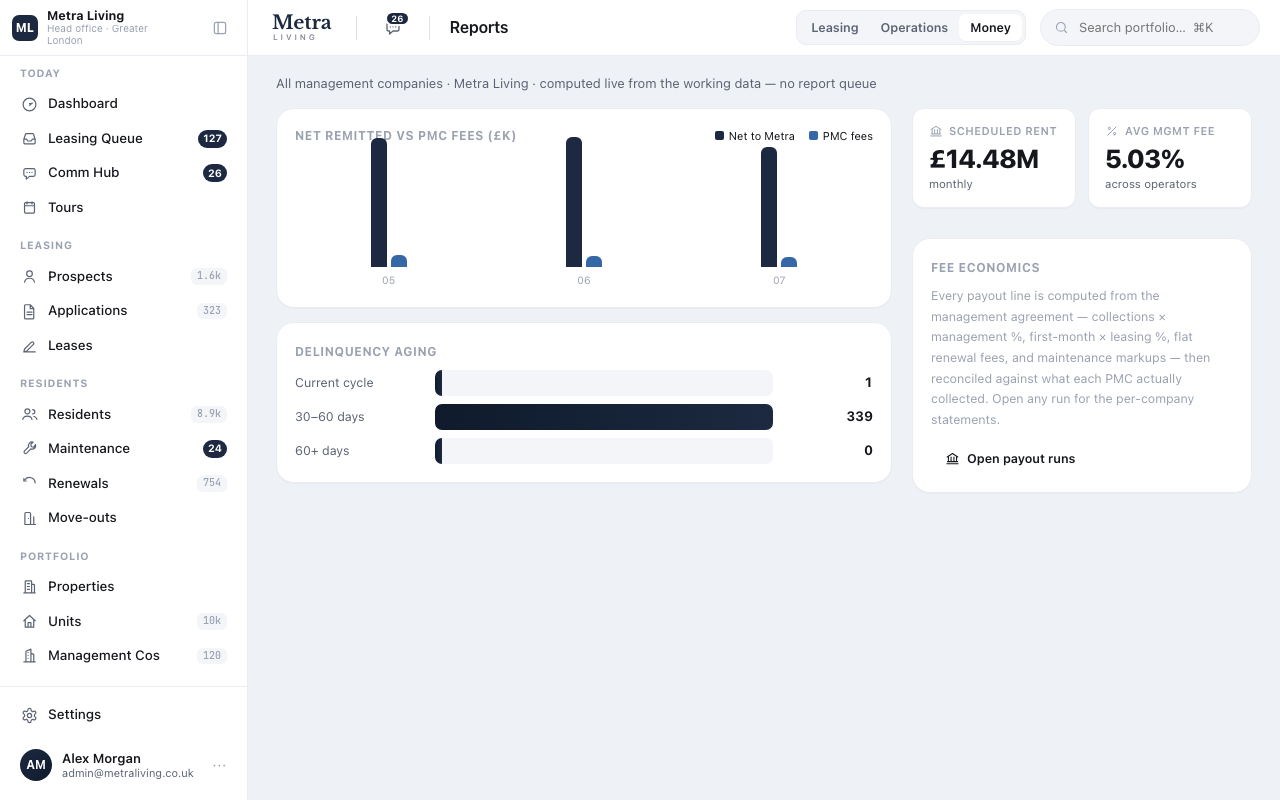Viewport: 1280px width, 800px height.
Task: Open the Prospects list
Action: coord(124,277)
